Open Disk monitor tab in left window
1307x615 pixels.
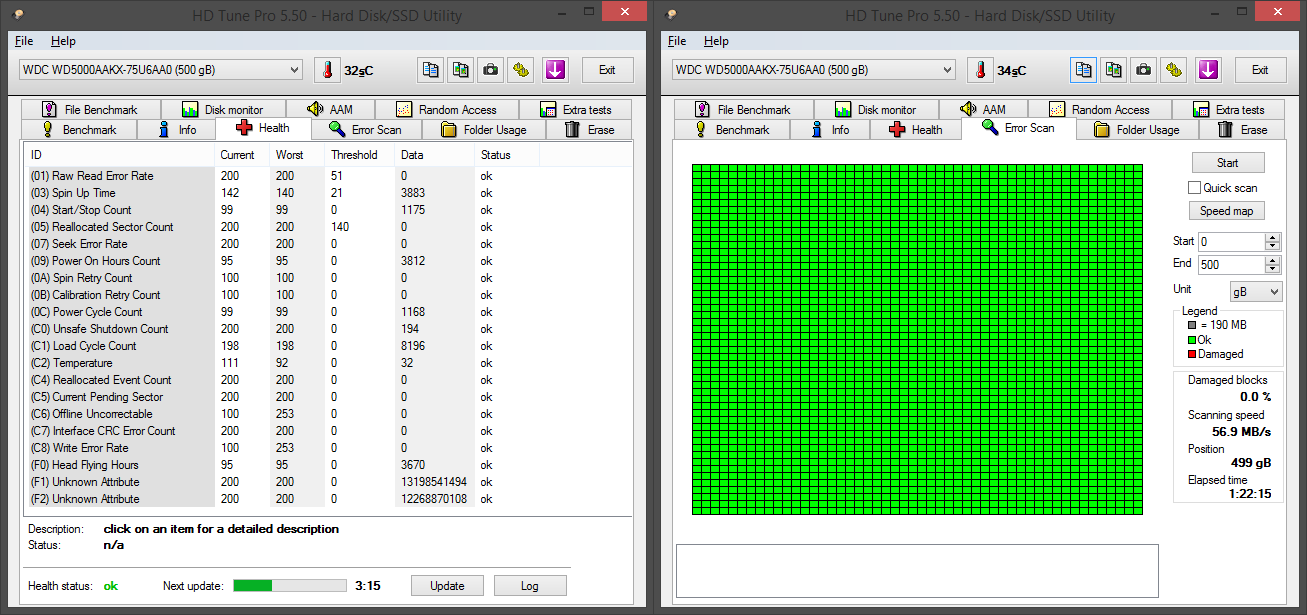223,109
